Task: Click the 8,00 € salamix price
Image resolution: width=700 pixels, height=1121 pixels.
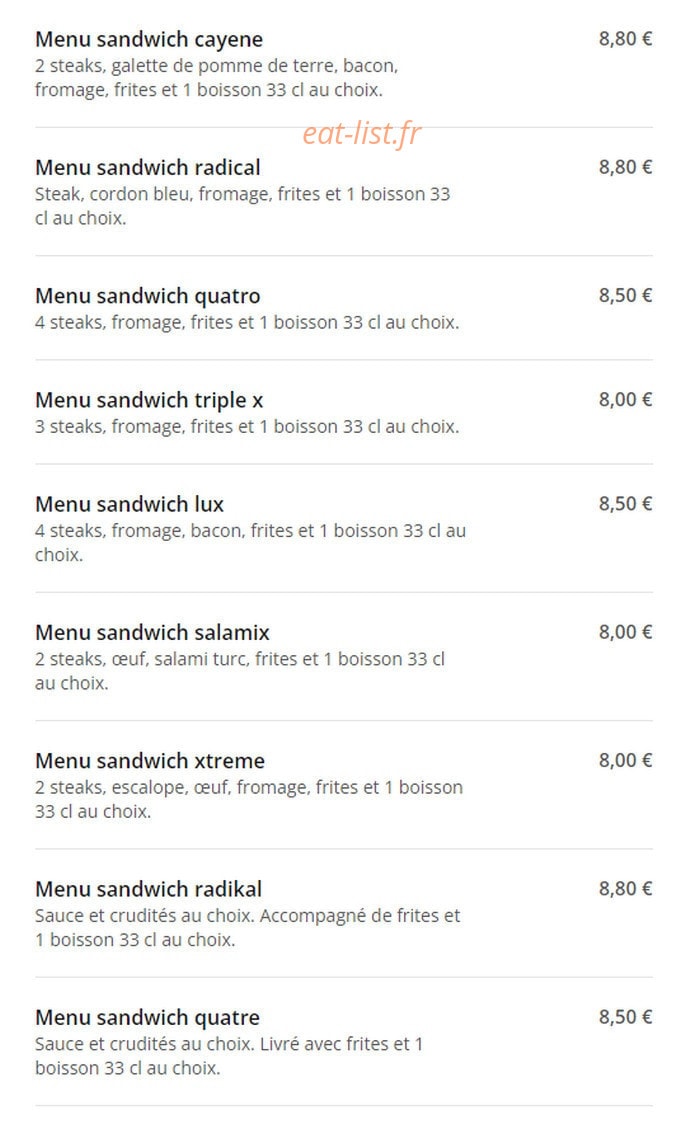Action: (x=625, y=632)
